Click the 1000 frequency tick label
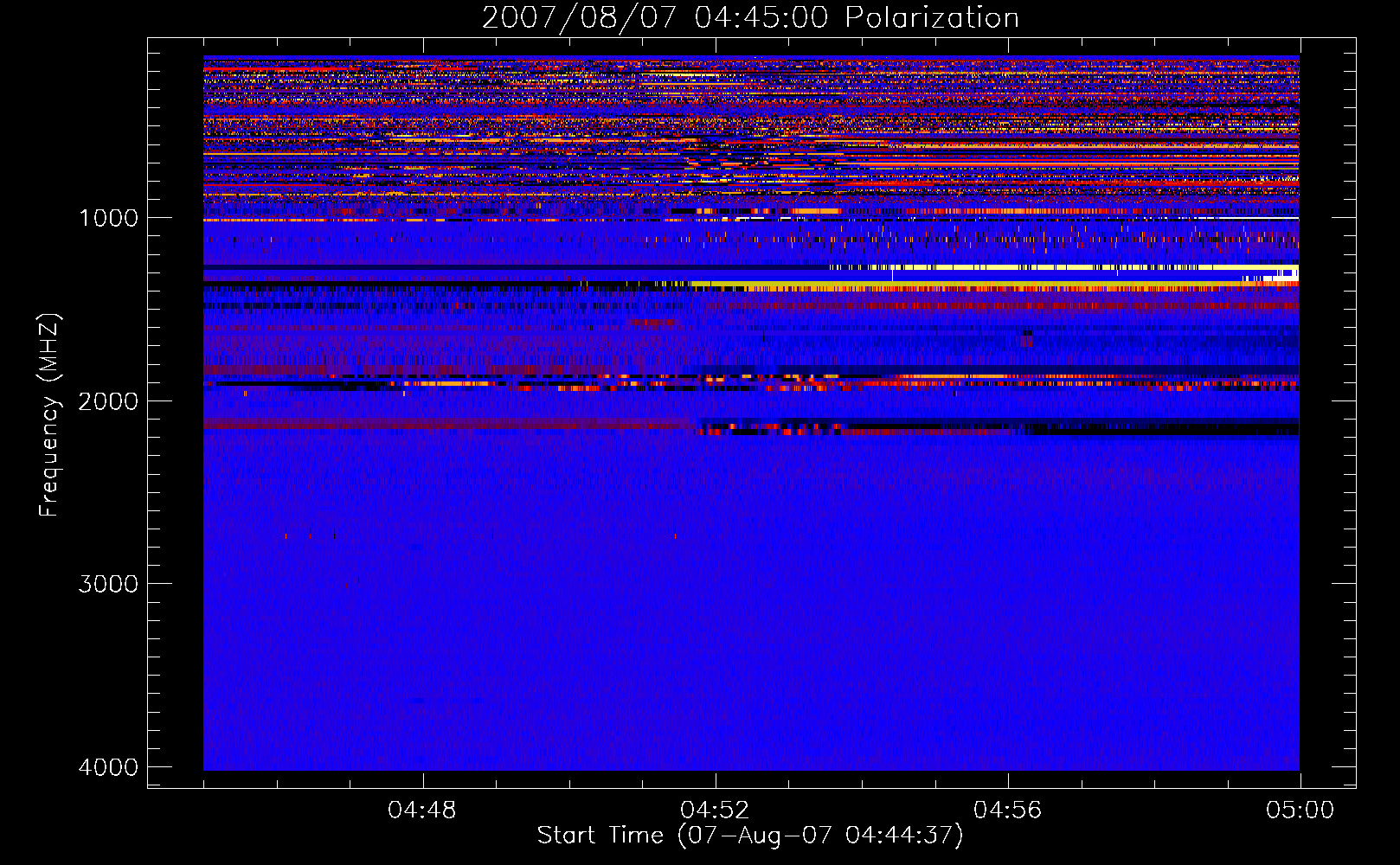The image size is (1400, 865). point(108,218)
